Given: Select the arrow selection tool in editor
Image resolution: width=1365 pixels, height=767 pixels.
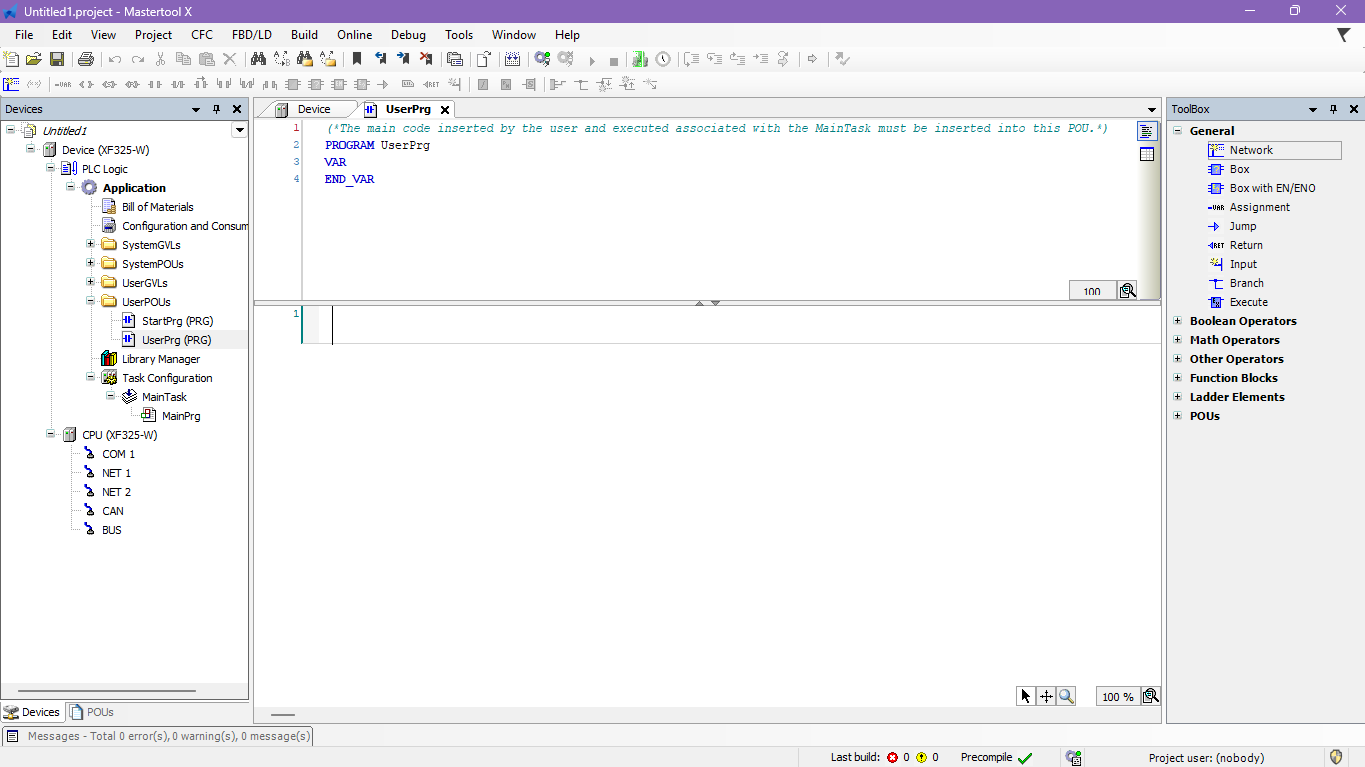Looking at the screenshot, I should coord(1025,697).
